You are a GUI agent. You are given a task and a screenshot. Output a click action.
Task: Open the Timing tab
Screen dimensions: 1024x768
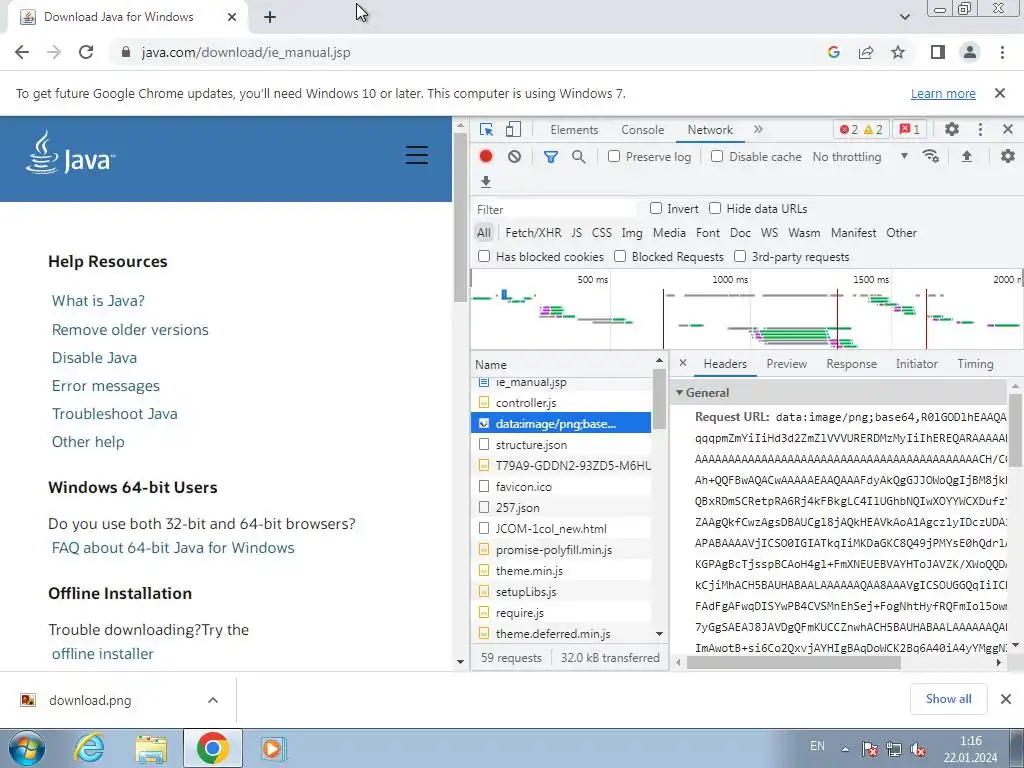point(975,364)
